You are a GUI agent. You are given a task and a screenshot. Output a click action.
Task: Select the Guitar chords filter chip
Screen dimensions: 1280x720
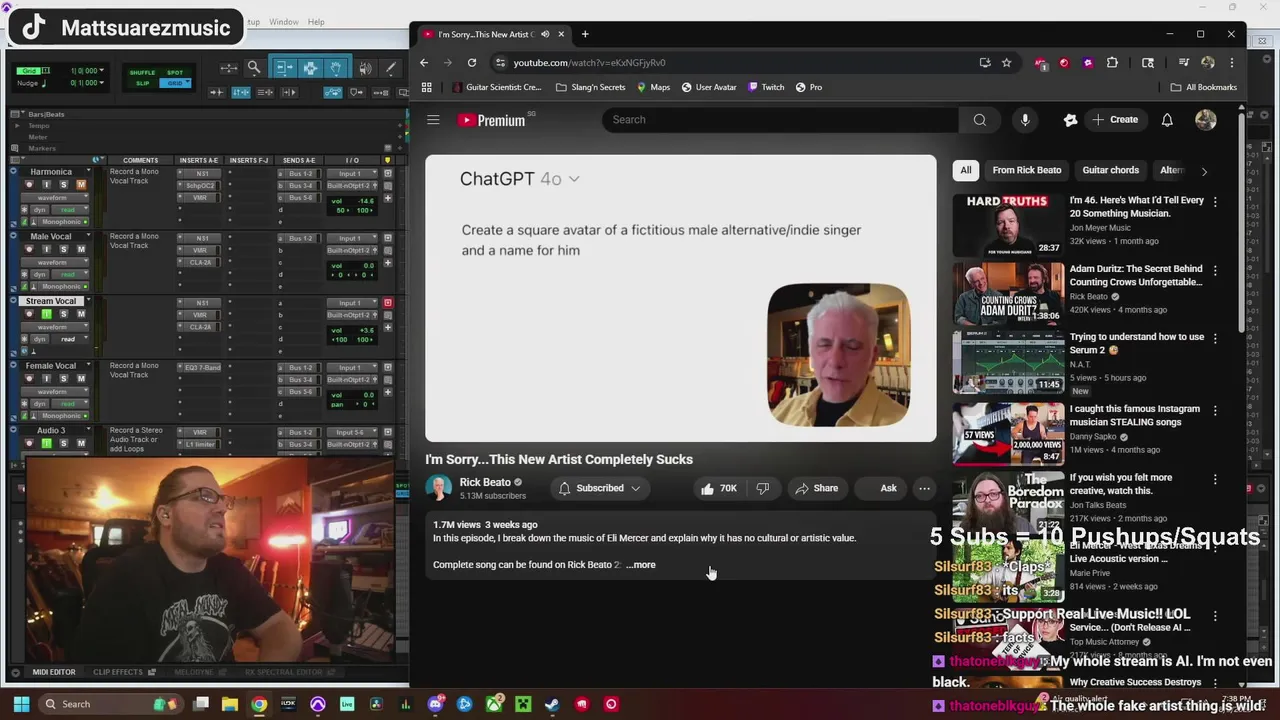[x=1110, y=170]
